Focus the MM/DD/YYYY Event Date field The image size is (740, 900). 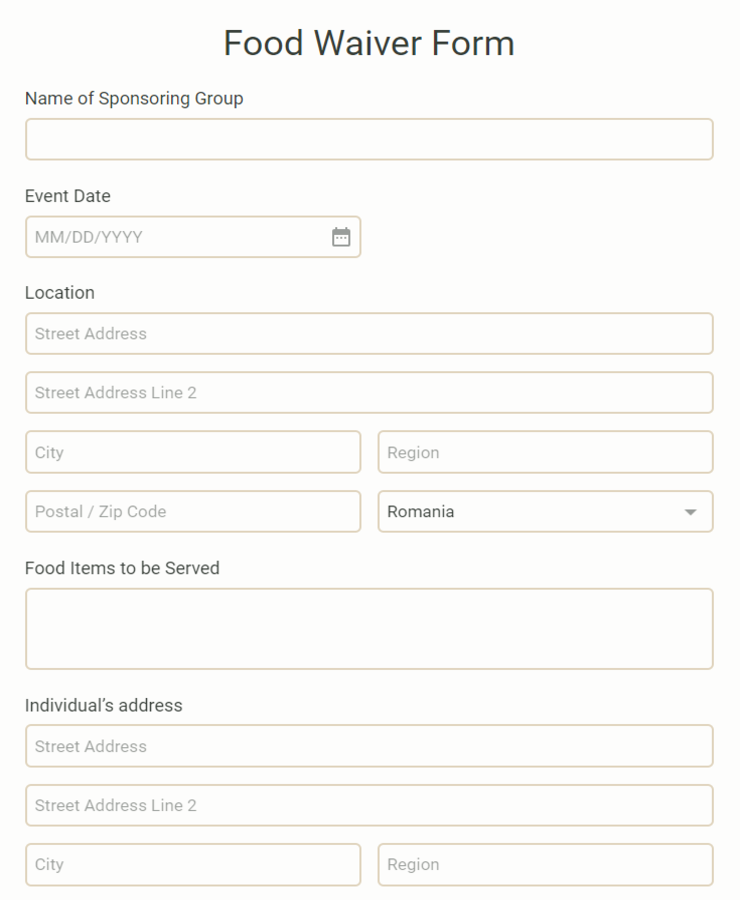click(193, 236)
